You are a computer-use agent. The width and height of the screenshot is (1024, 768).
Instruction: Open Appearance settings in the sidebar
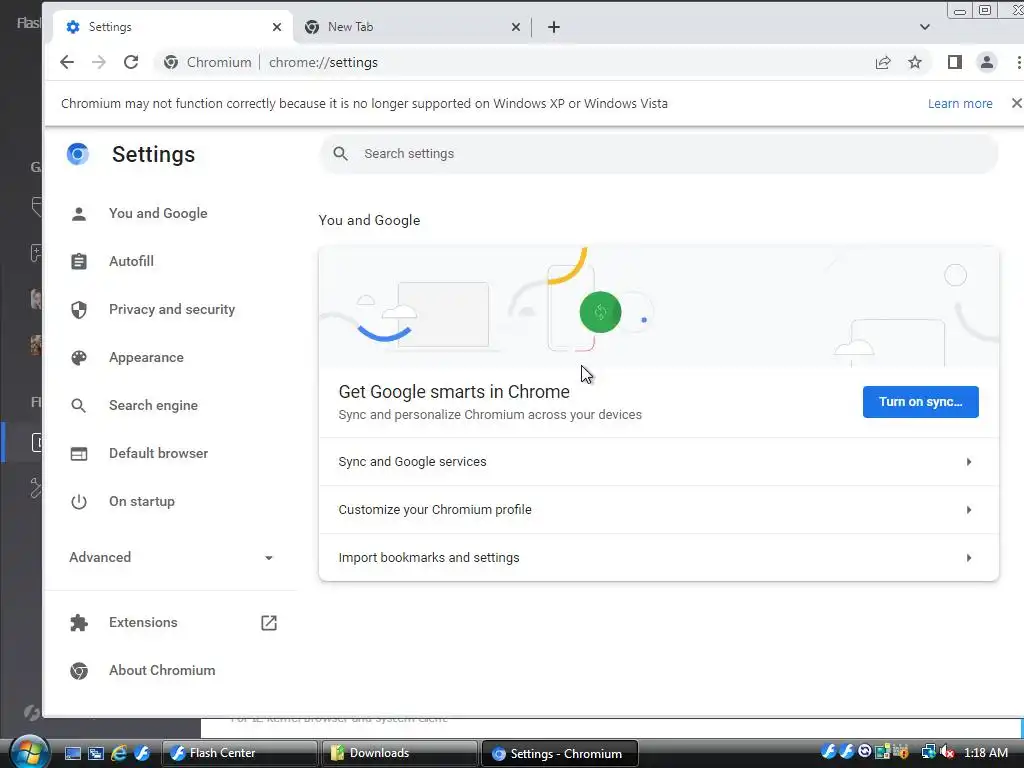pyautogui.click(x=146, y=357)
